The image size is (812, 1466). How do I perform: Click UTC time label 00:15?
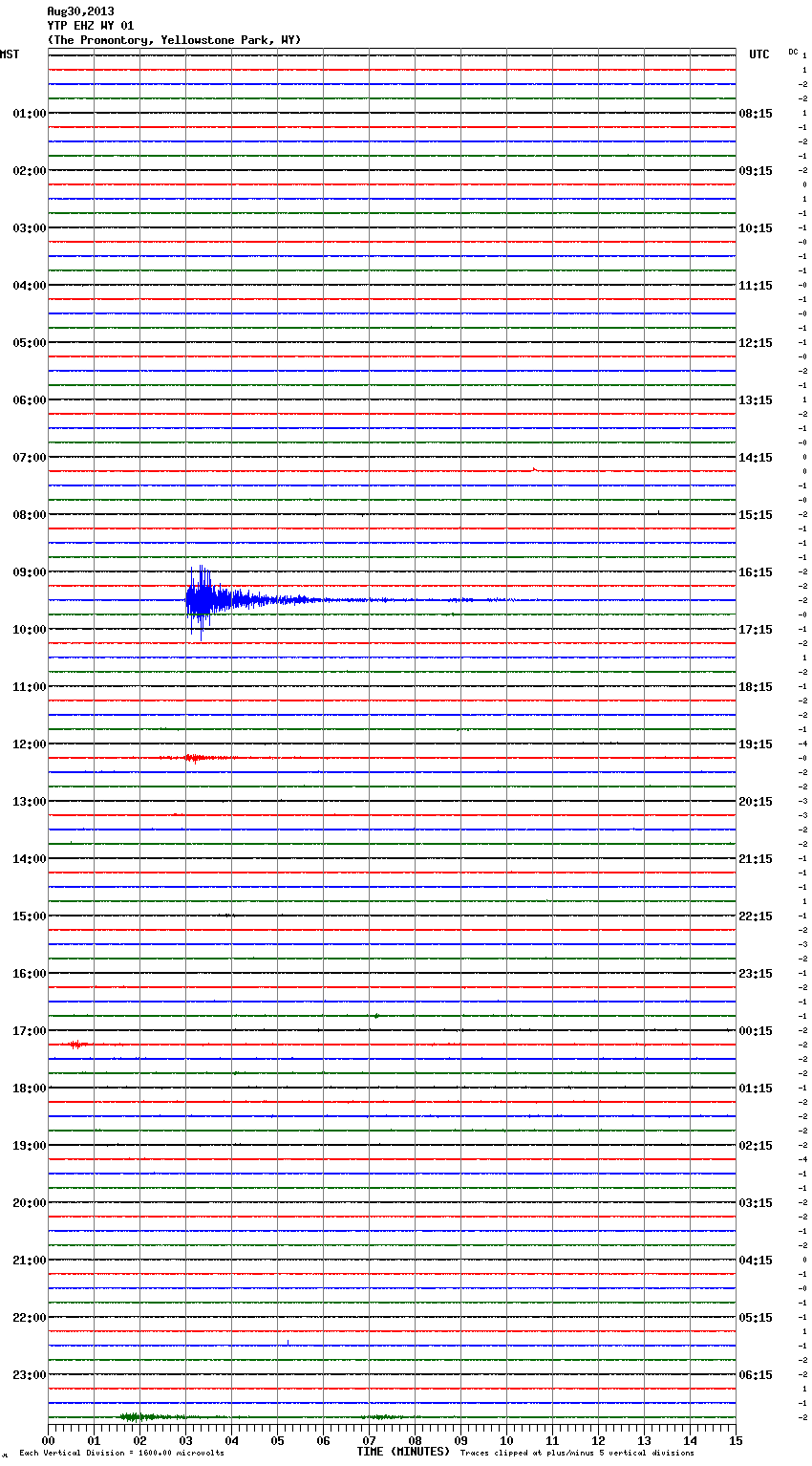pyautogui.click(x=756, y=1031)
